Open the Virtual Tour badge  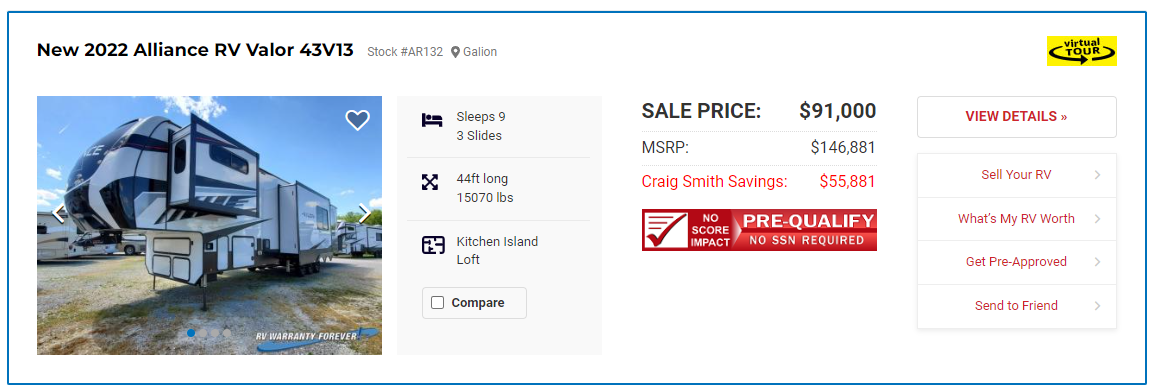[1082, 52]
